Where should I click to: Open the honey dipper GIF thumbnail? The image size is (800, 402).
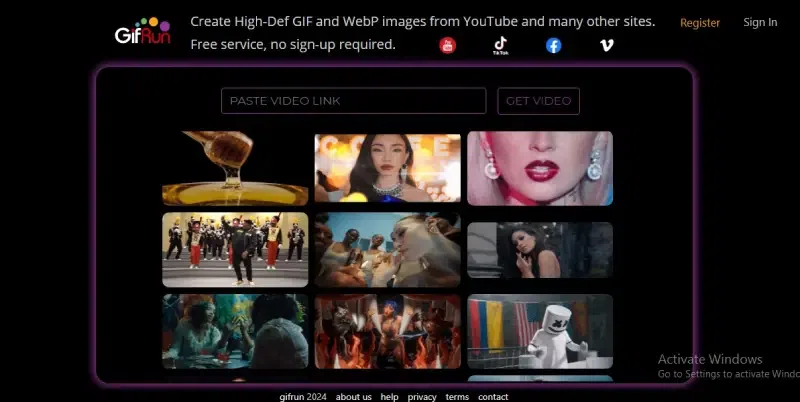(x=235, y=168)
